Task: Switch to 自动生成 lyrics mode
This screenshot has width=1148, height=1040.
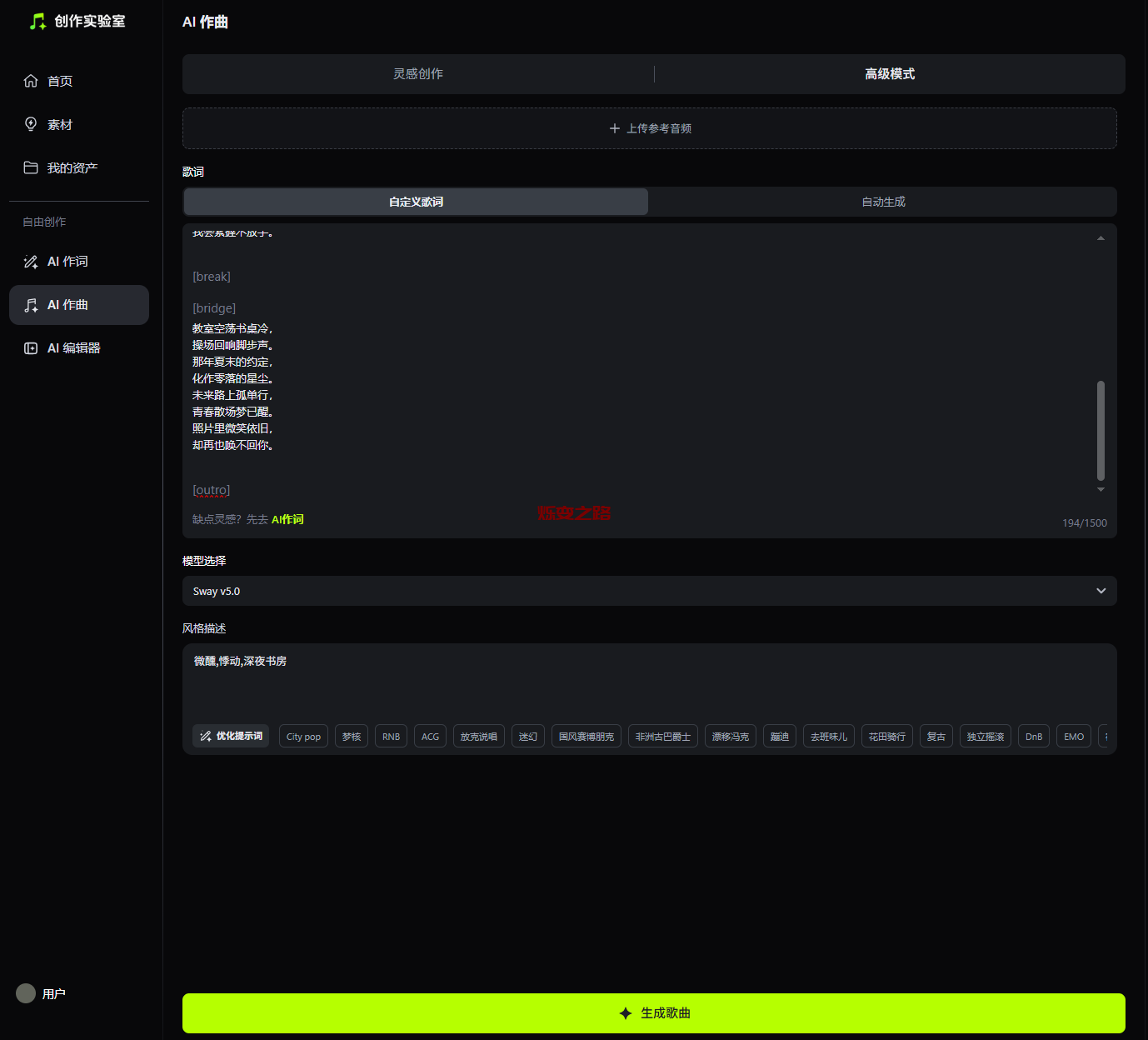Action: [883, 202]
